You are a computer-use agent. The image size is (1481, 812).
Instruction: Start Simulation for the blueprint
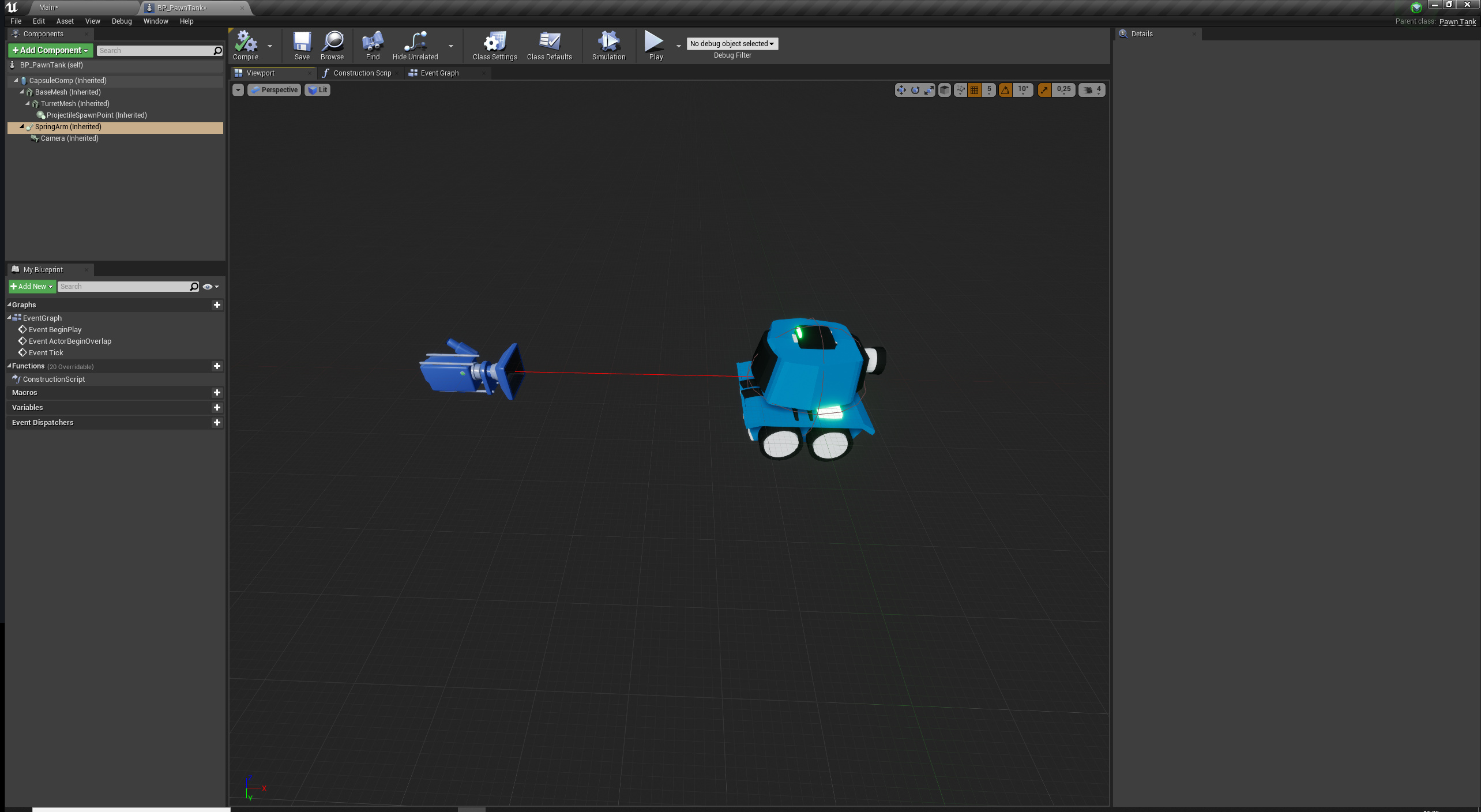click(608, 46)
